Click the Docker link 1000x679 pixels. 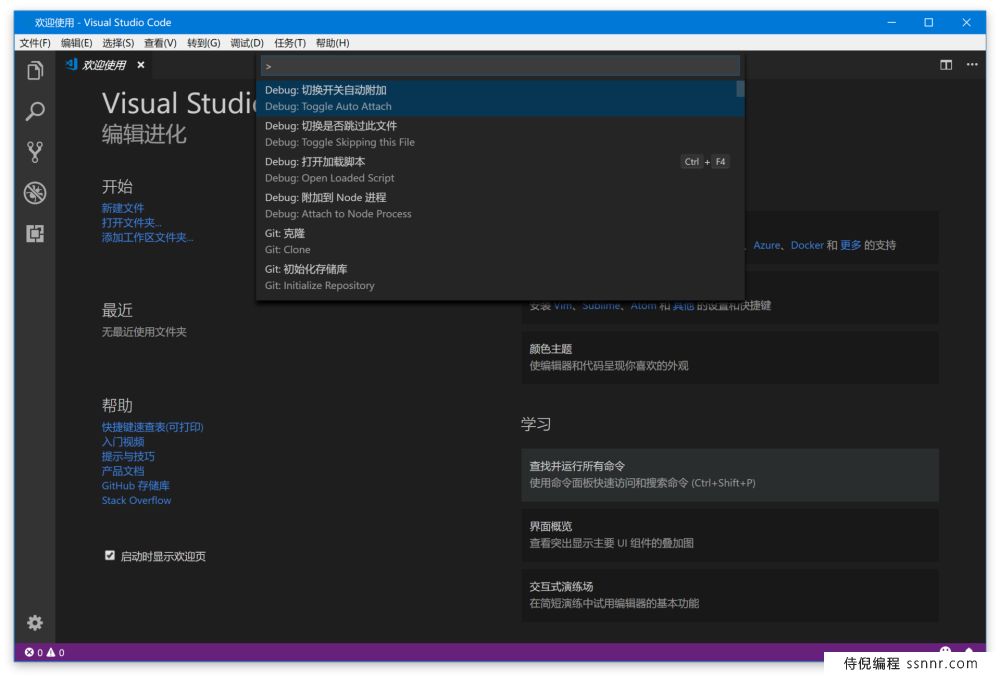[807, 245]
